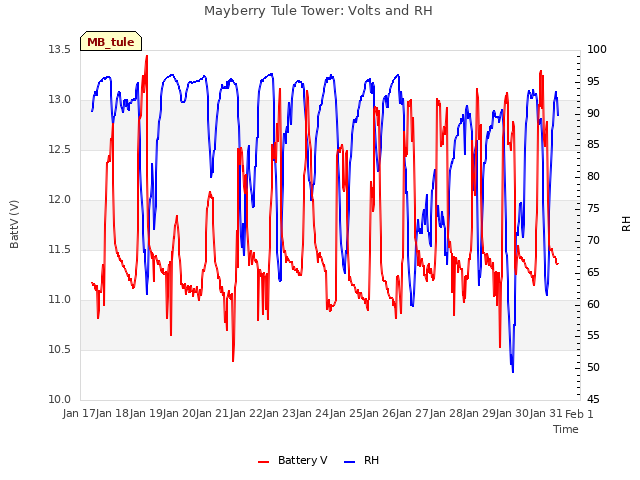Toggle the Battery V legend entry
Screen dimensions: 640x480
[292, 460]
